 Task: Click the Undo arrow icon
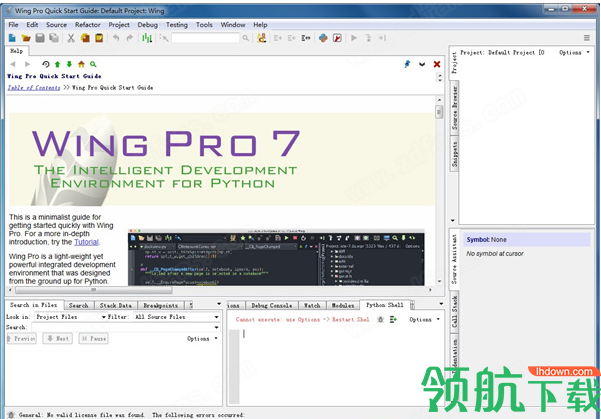[x=116, y=38]
